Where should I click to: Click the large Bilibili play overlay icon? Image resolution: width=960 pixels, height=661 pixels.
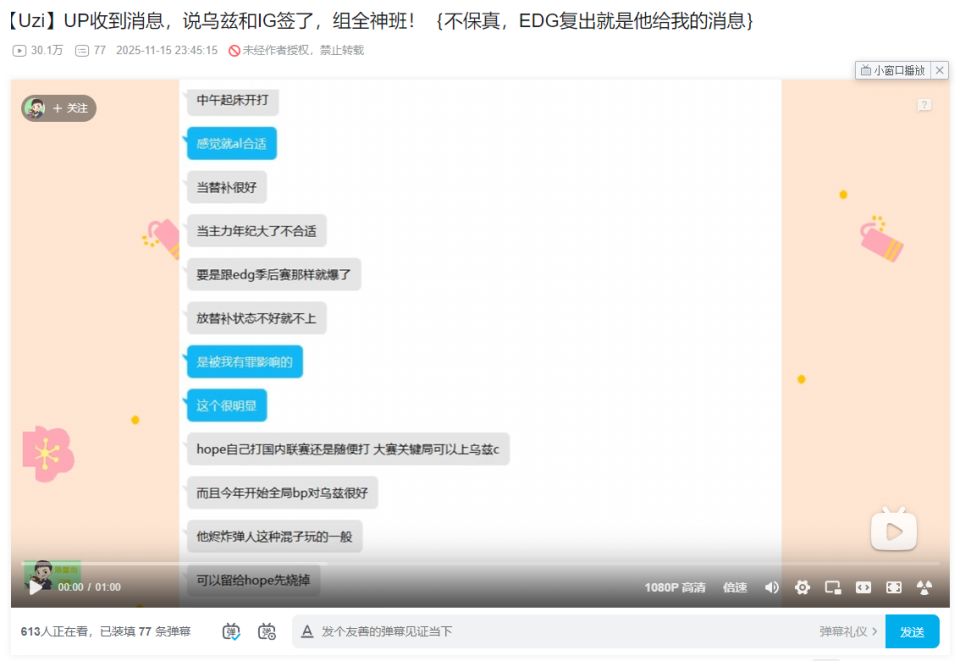pyautogui.click(x=893, y=529)
